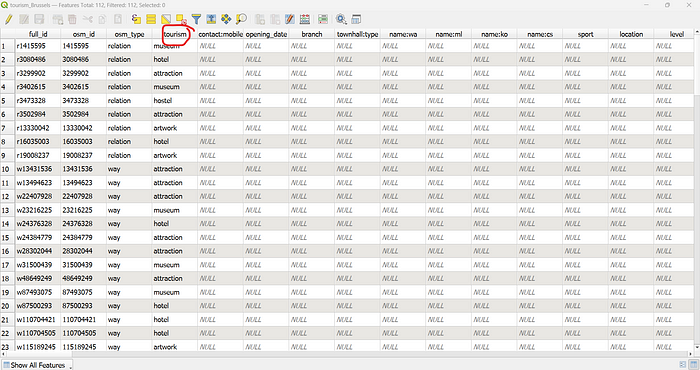Click the Dock attribute table icon
This screenshot has height=370, width=700.
point(356,19)
